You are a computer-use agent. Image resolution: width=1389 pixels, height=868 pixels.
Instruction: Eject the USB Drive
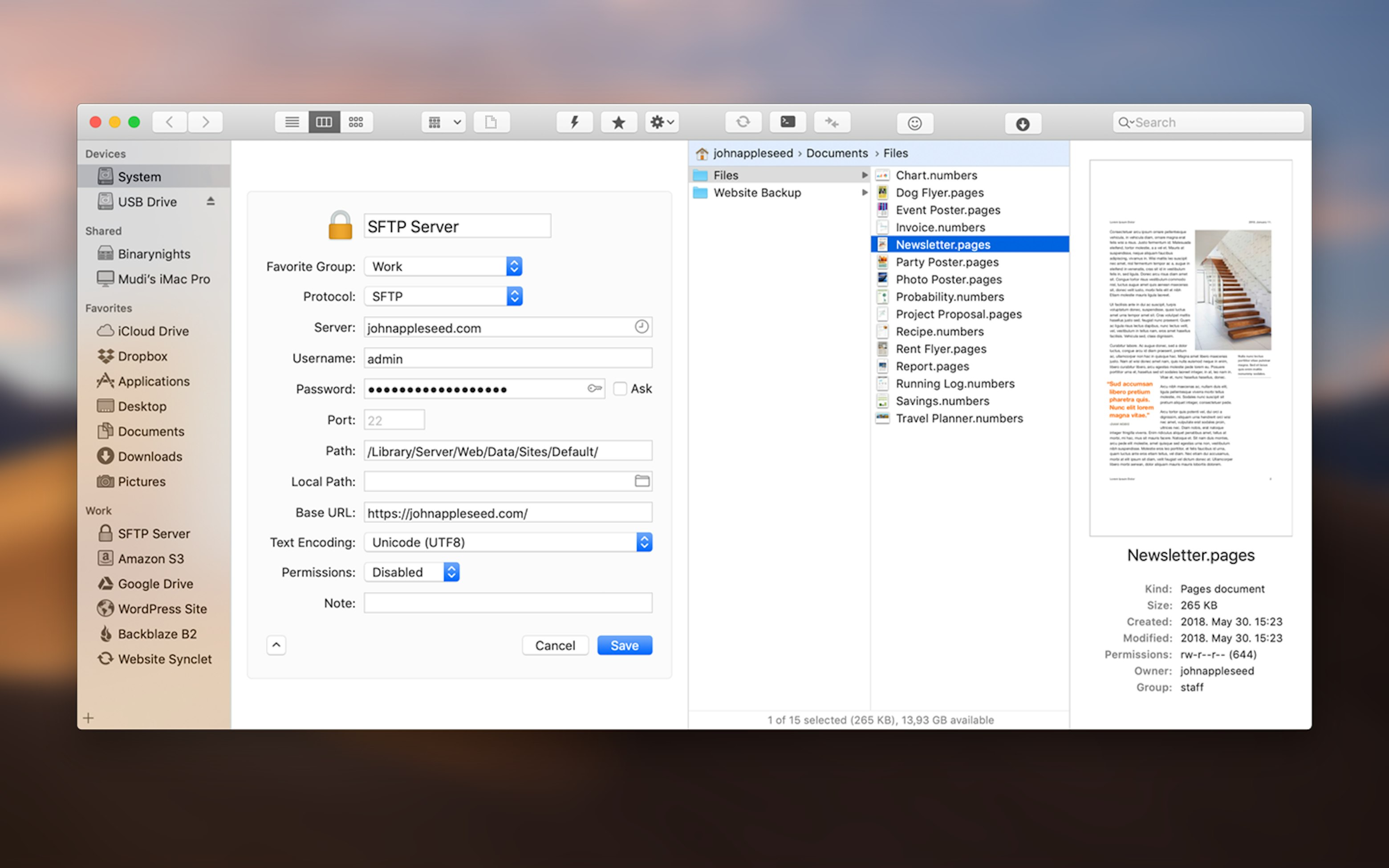tap(211, 202)
